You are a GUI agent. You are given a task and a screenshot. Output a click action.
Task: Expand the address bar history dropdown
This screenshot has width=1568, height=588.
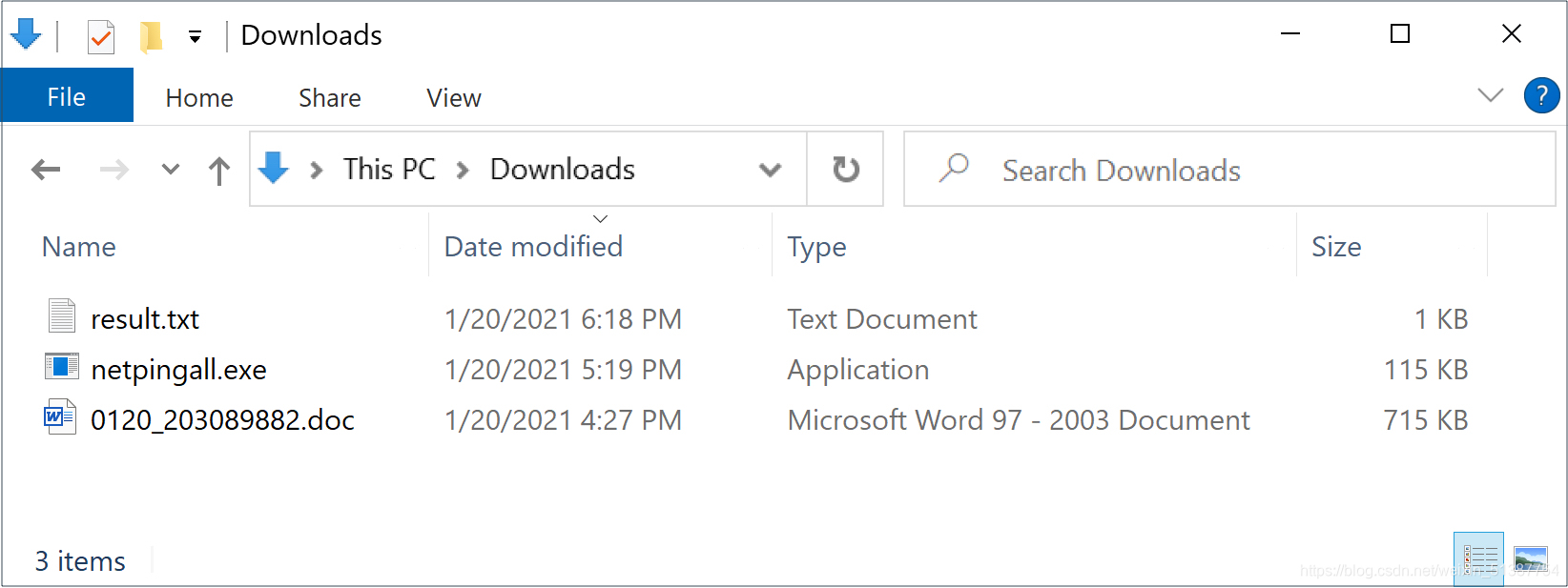pos(770,171)
